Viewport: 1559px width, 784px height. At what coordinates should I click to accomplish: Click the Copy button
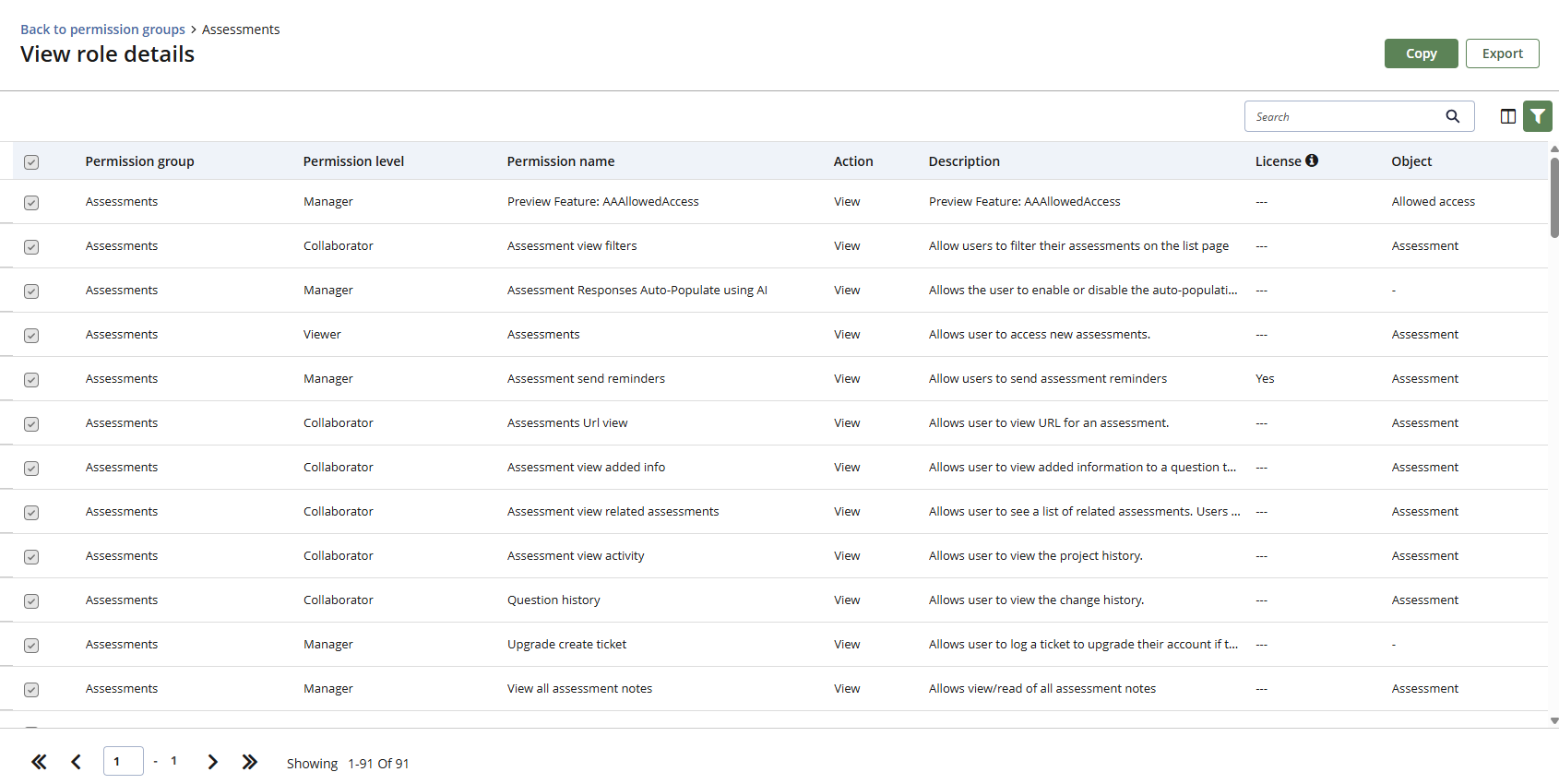coord(1421,53)
